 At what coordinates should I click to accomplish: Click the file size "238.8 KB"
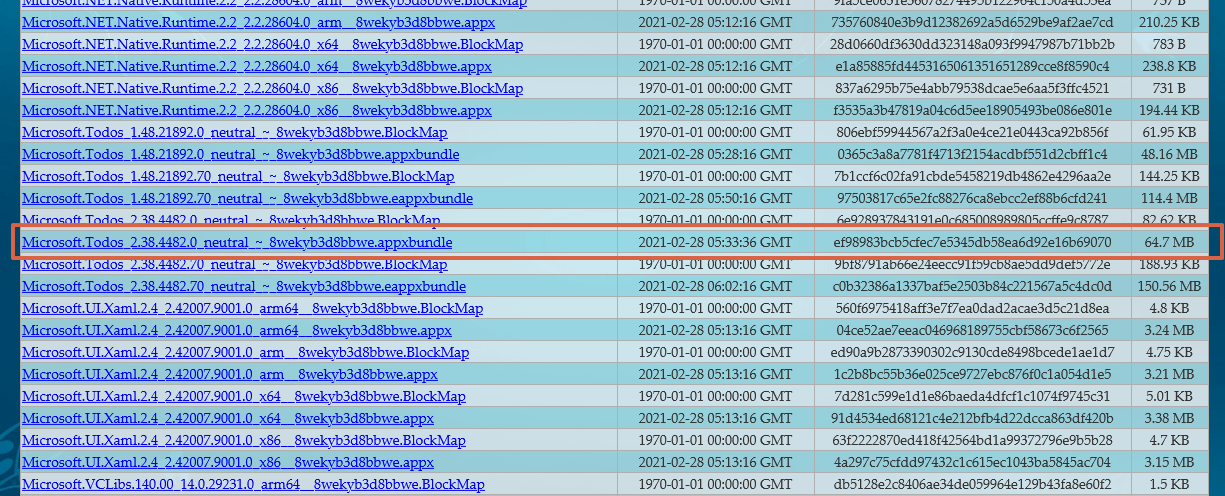point(1168,66)
